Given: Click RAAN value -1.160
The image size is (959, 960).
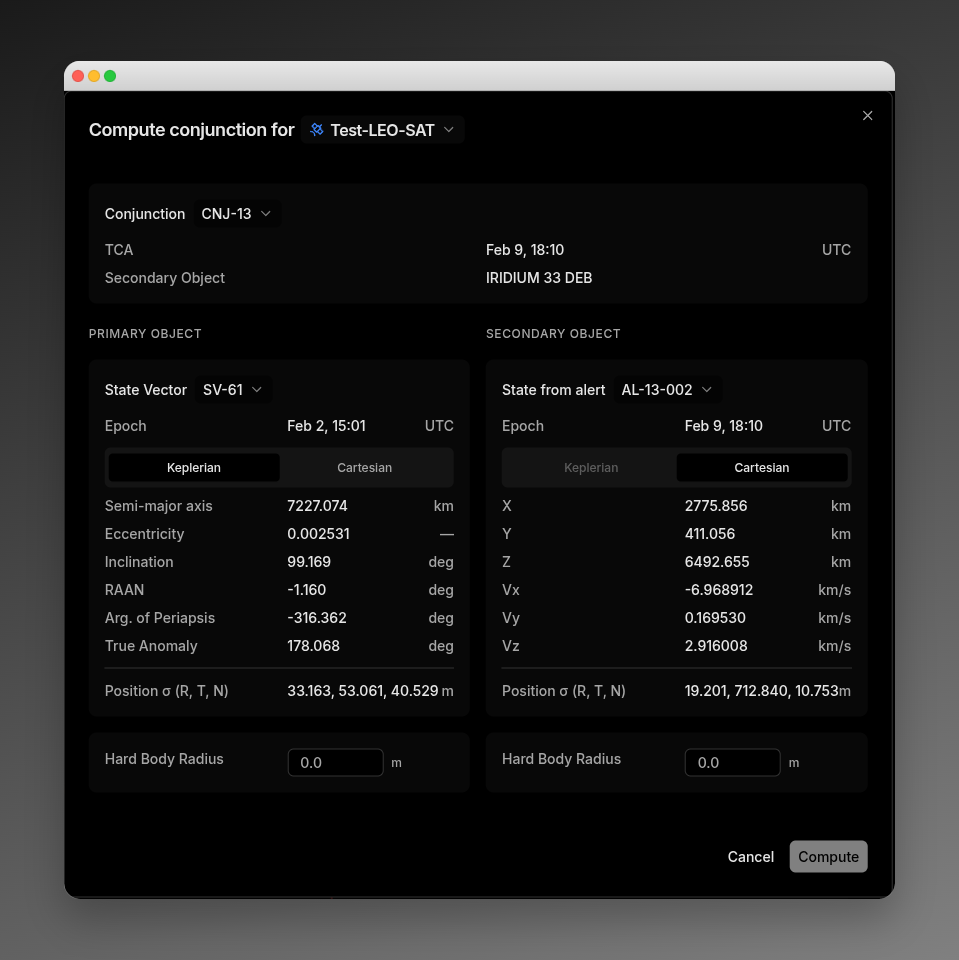Looking at the screenshot, I should [x=307, y=590].
